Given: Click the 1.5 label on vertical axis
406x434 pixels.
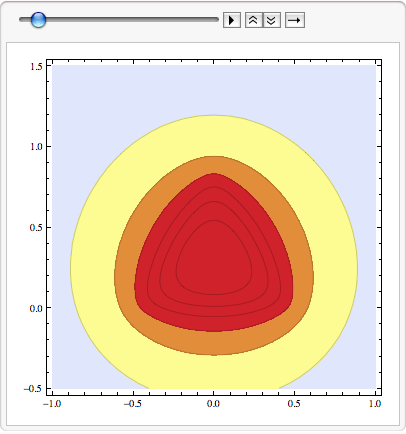Looking at the screenshot, I should pos(36,67).
